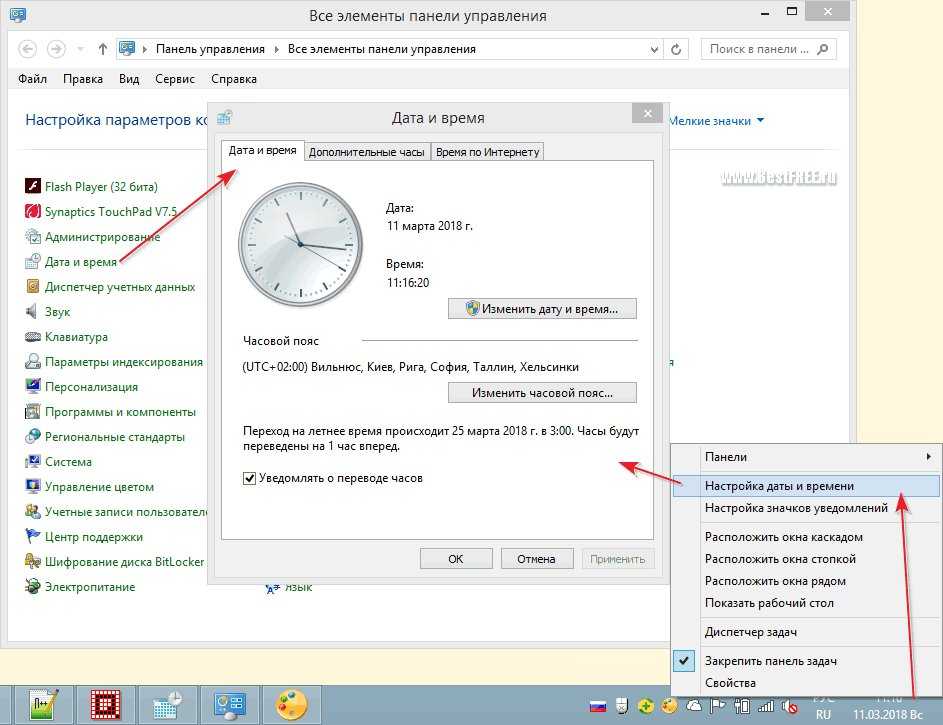The height and width of the screenshot is (725, 943).
Task: Open Параметры индексирования icon
Action: 32,361
